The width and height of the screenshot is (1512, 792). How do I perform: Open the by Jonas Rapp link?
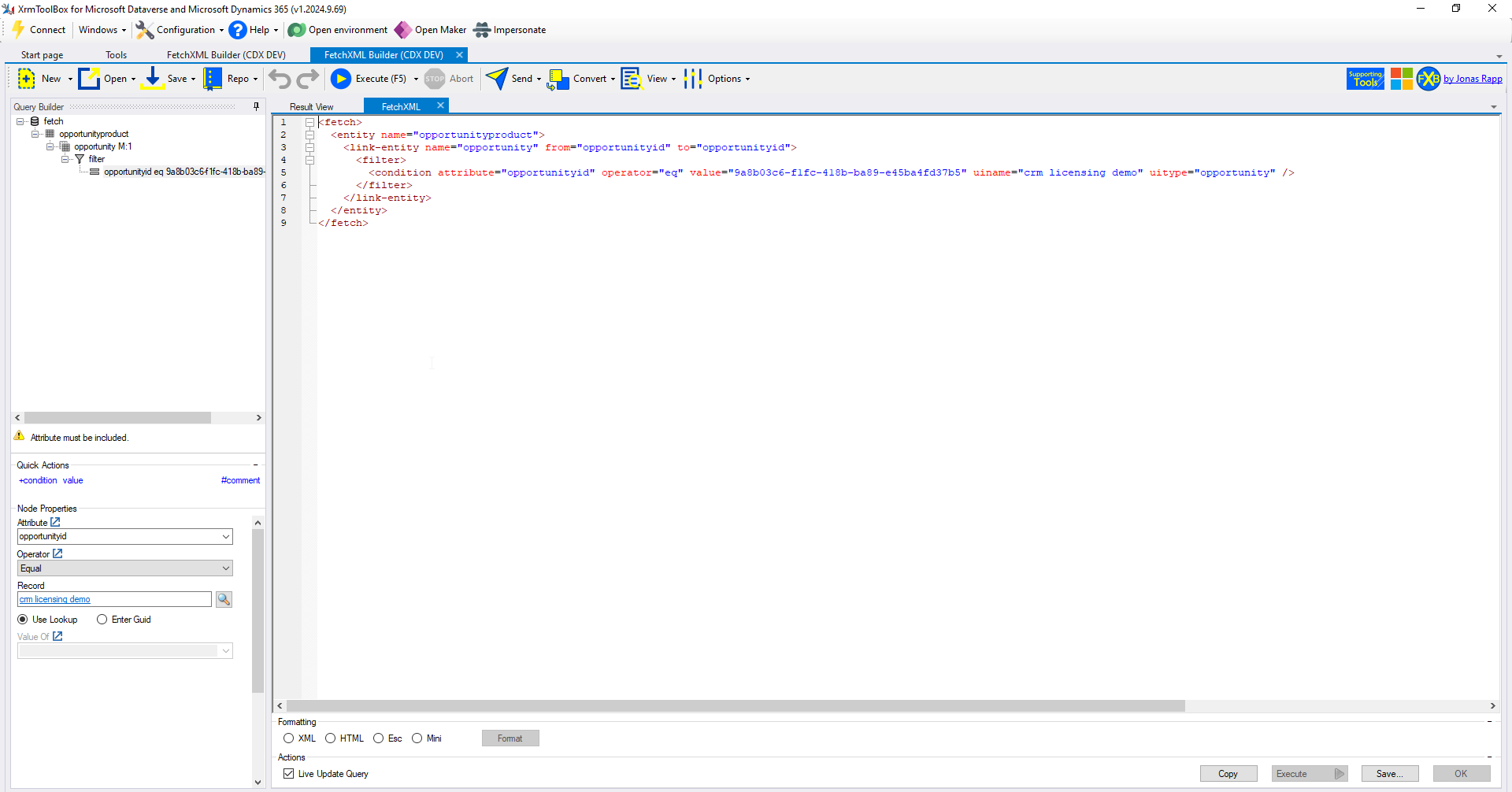[x=1473, y=79]
